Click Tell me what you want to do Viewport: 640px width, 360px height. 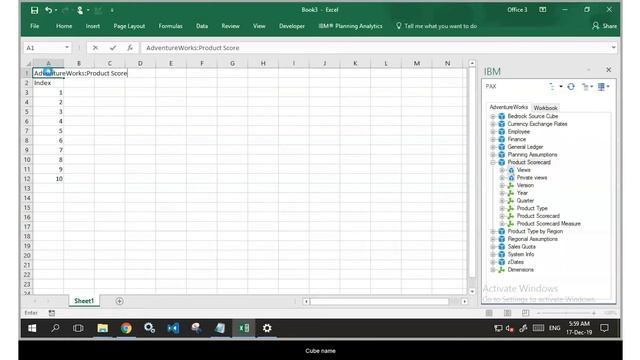click(x=436, y=26)
